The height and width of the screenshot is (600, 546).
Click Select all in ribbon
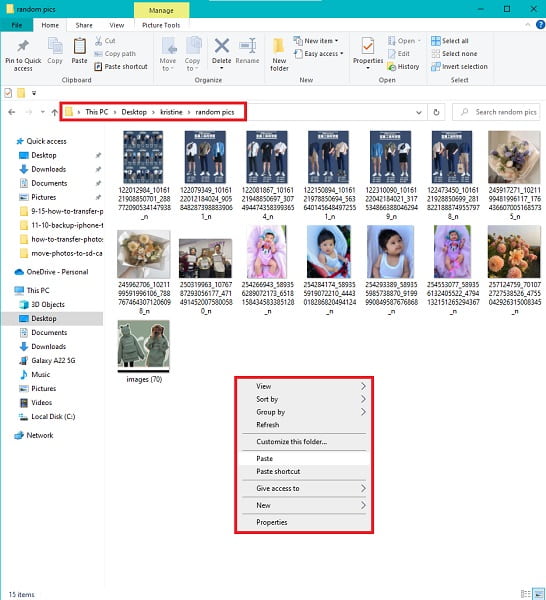450,41
